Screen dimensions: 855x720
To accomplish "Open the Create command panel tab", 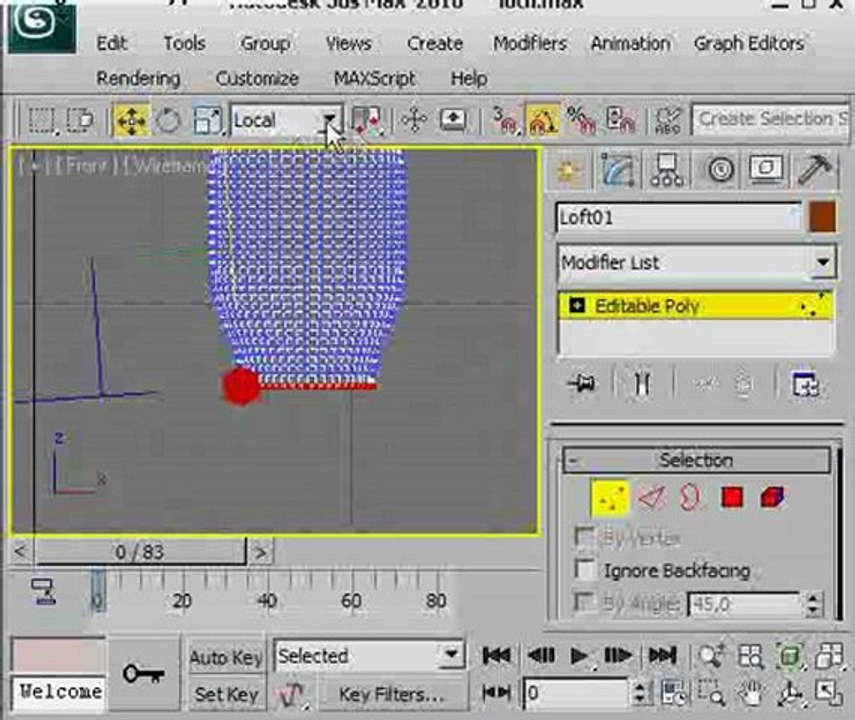I will click(x=568, y=170).
